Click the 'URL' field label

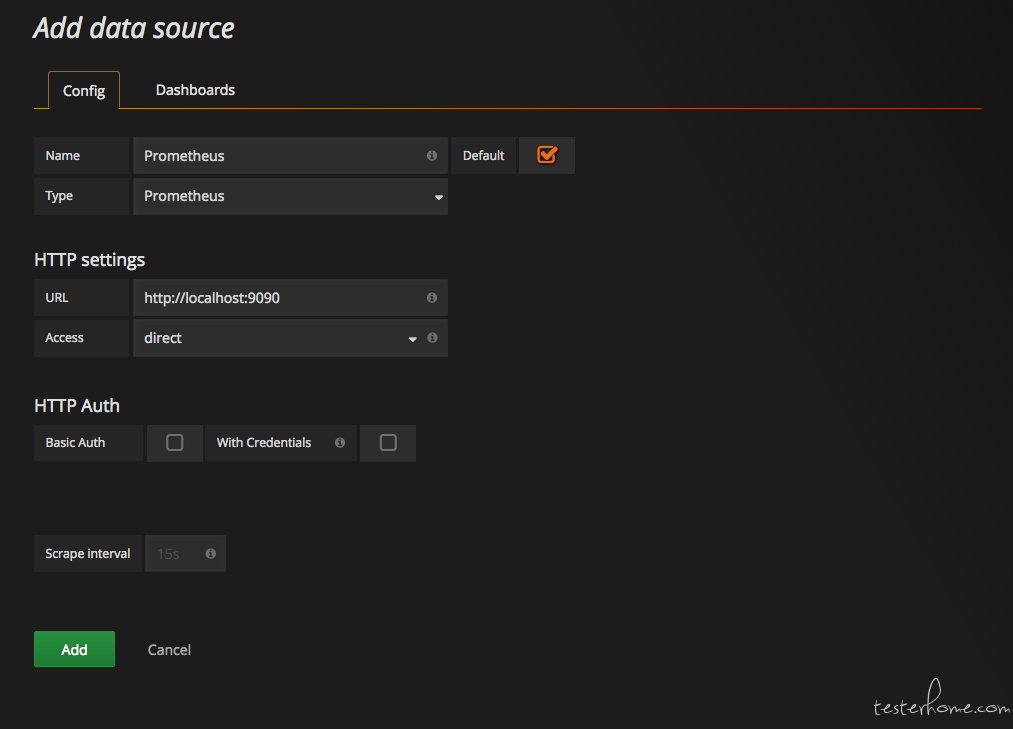(57, 297)
